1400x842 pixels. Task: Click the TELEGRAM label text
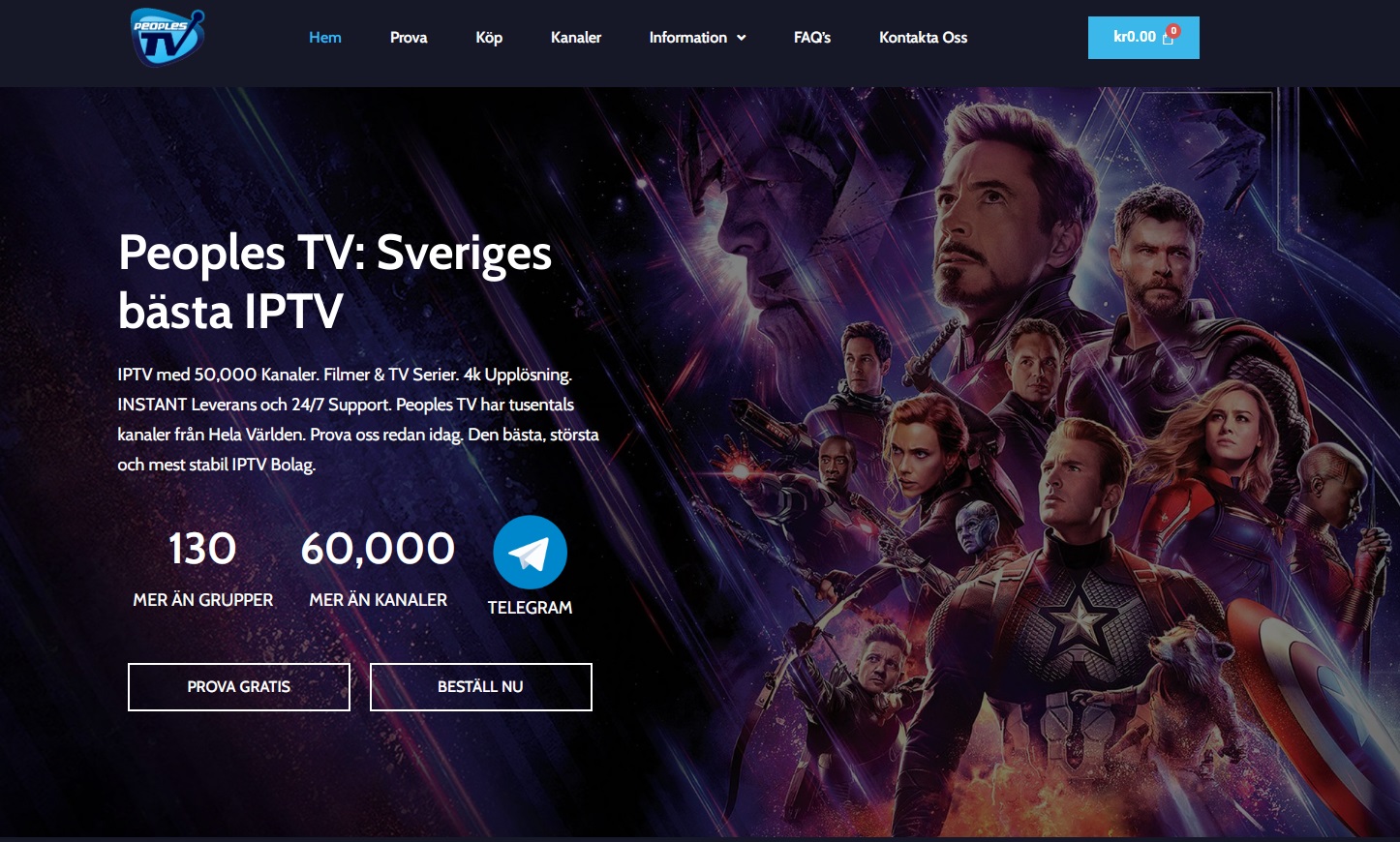click(x=530, y=608)
